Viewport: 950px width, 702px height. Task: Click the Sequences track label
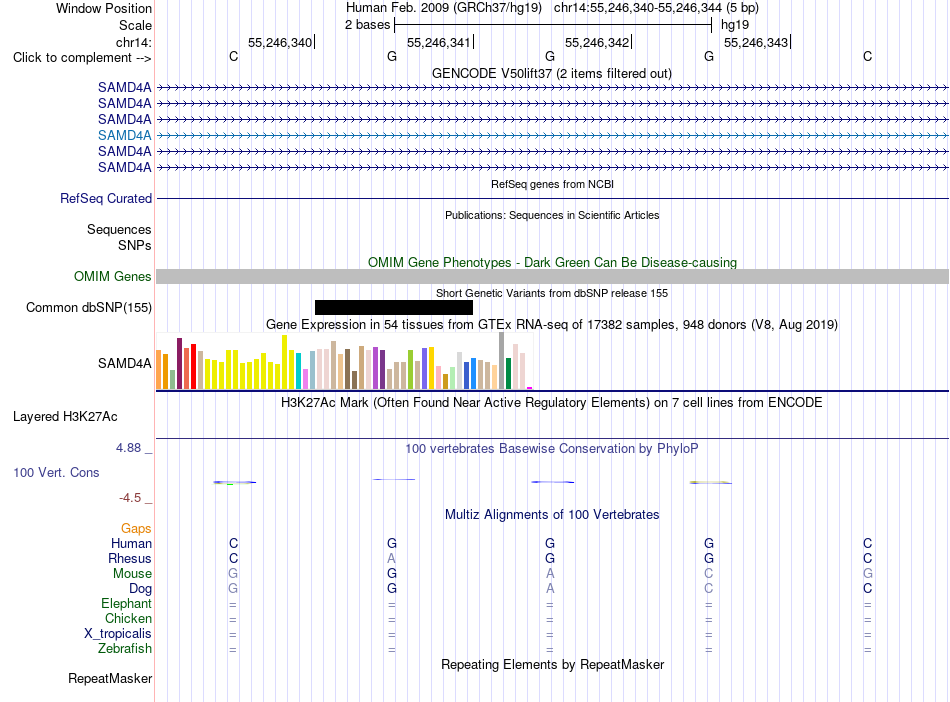[119, 230]
